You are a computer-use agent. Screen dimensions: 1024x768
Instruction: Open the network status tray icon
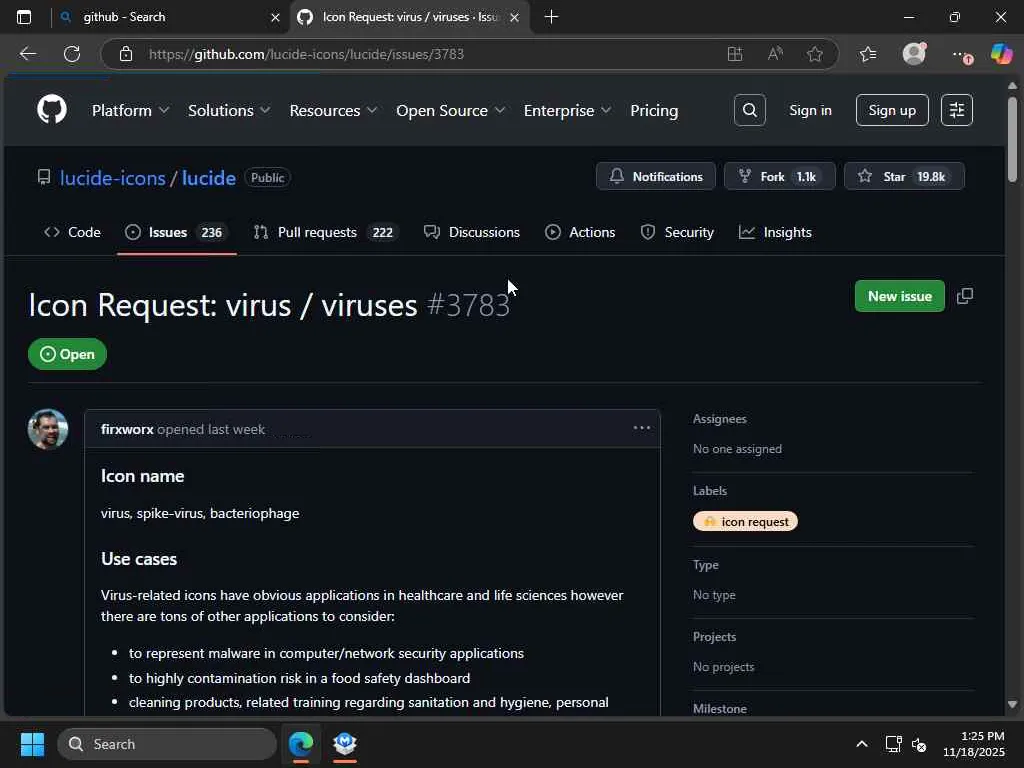[x=893, y=744]
